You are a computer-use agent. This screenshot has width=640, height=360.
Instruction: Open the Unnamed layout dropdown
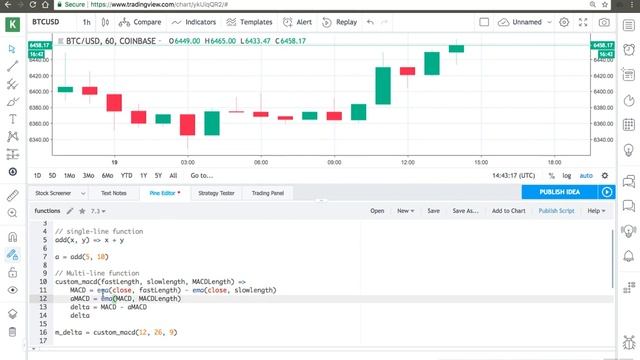(x=525, y=22)
